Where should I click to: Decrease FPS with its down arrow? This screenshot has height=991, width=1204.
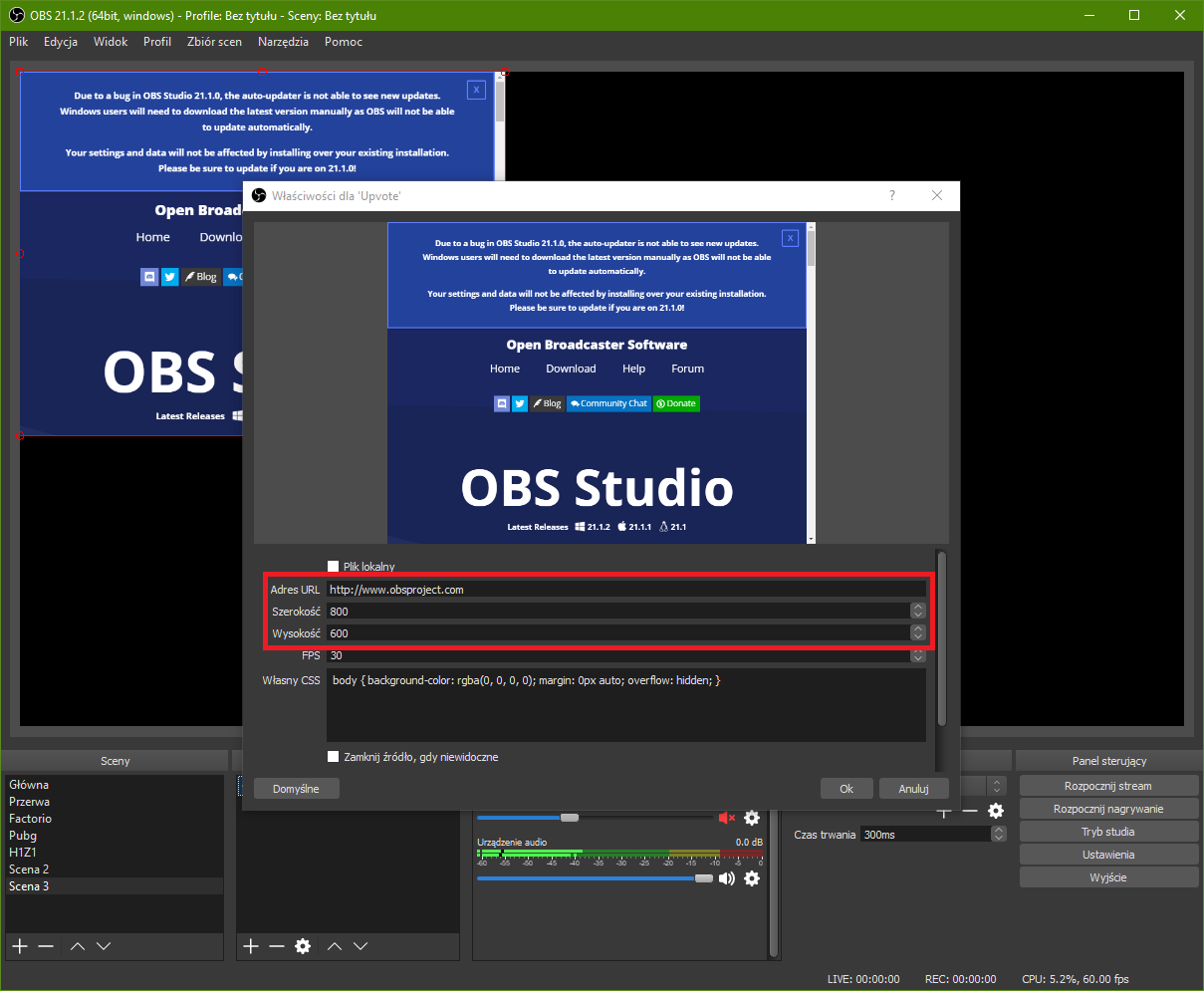[918, 658]
